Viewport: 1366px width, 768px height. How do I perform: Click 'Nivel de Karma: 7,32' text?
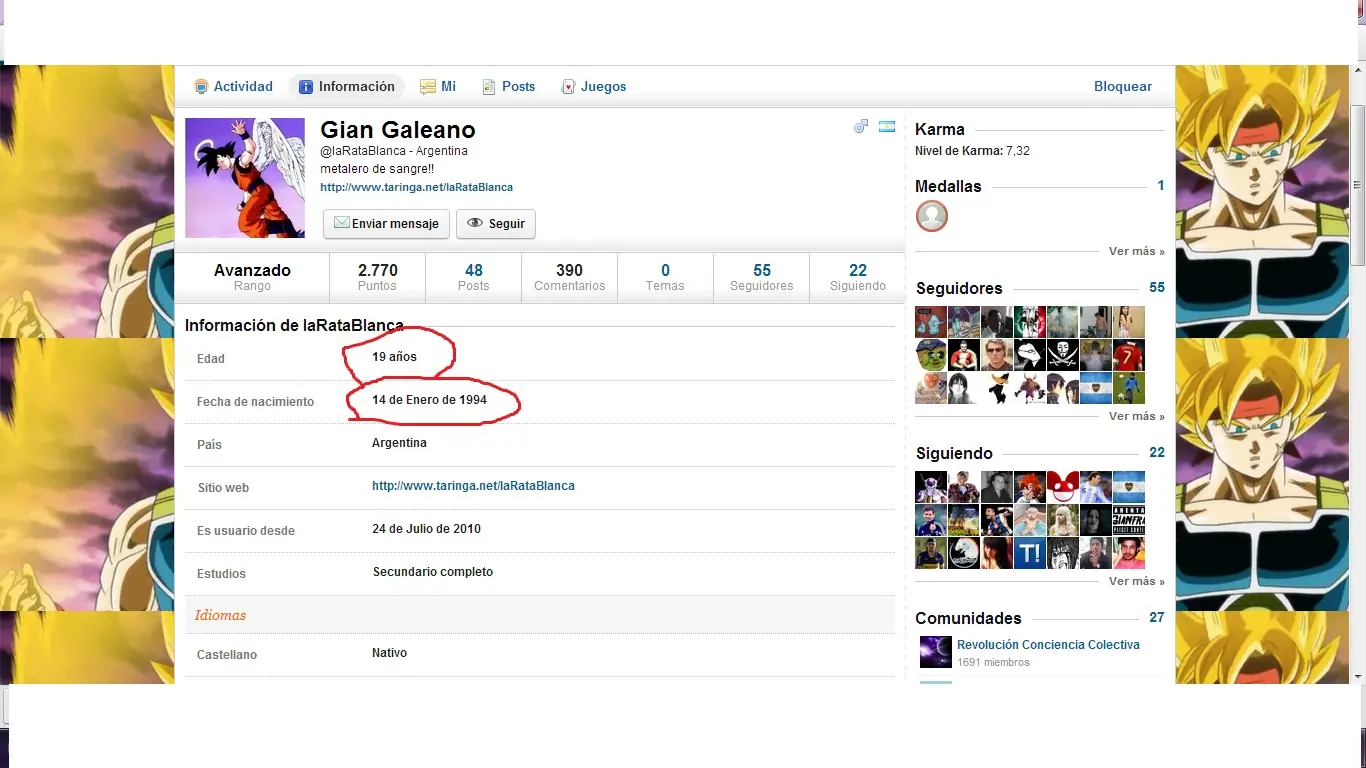[x=972, y=151]
